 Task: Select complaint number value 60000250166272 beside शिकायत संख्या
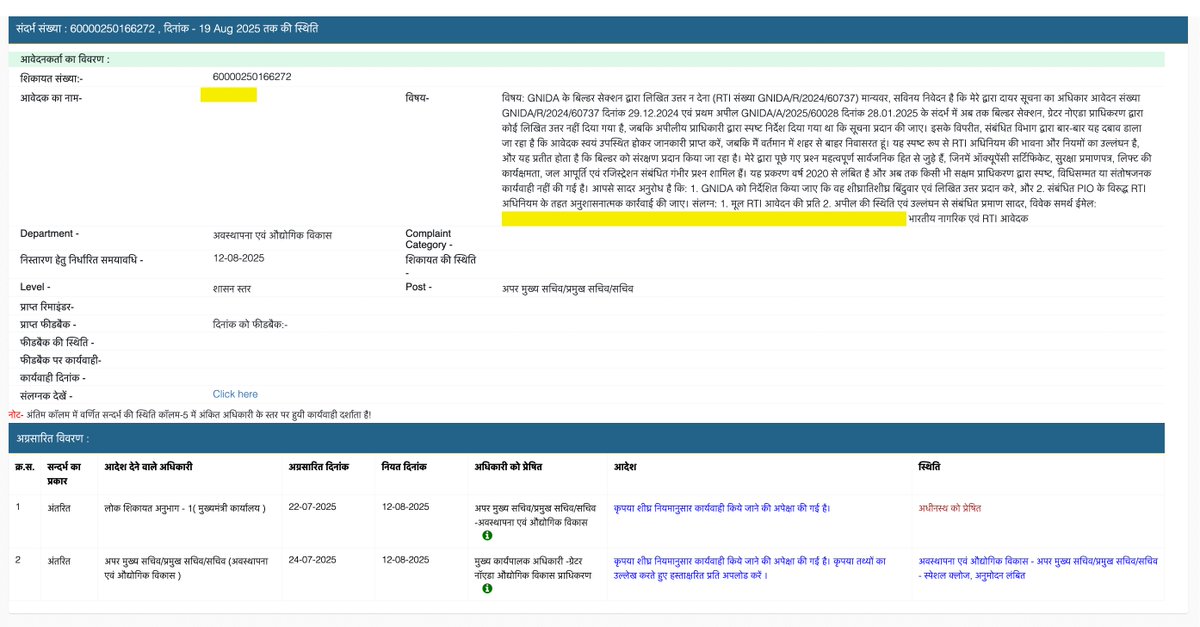pos(252,77)
